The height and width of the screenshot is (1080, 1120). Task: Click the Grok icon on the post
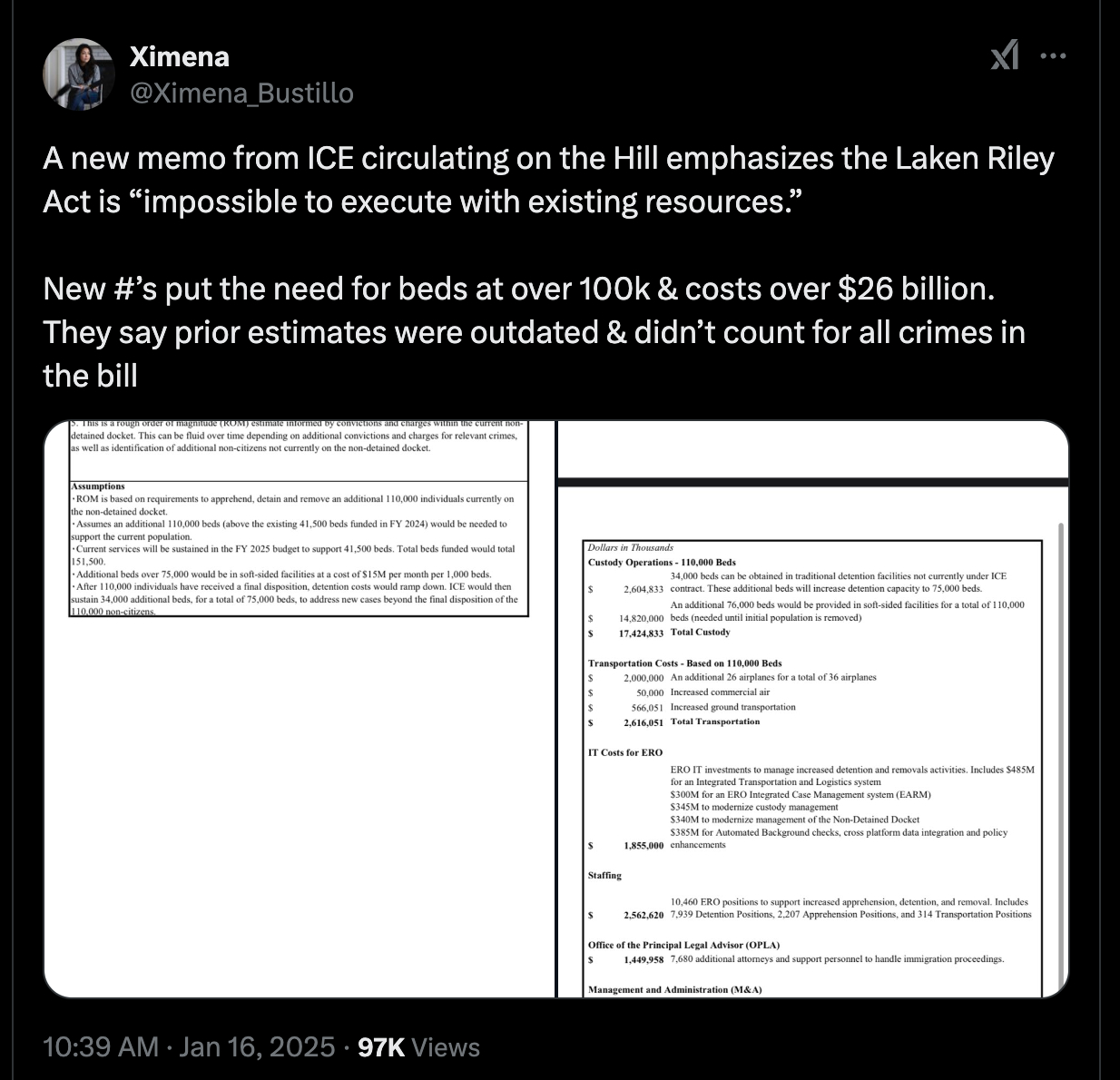point(1004,56)
